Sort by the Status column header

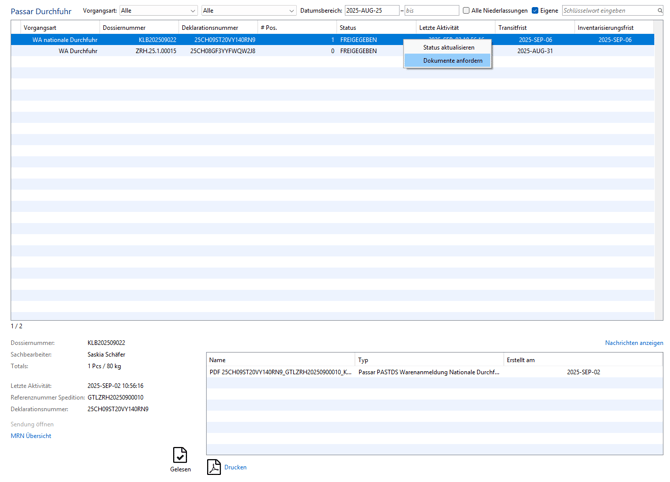click(x=376, y=27)
